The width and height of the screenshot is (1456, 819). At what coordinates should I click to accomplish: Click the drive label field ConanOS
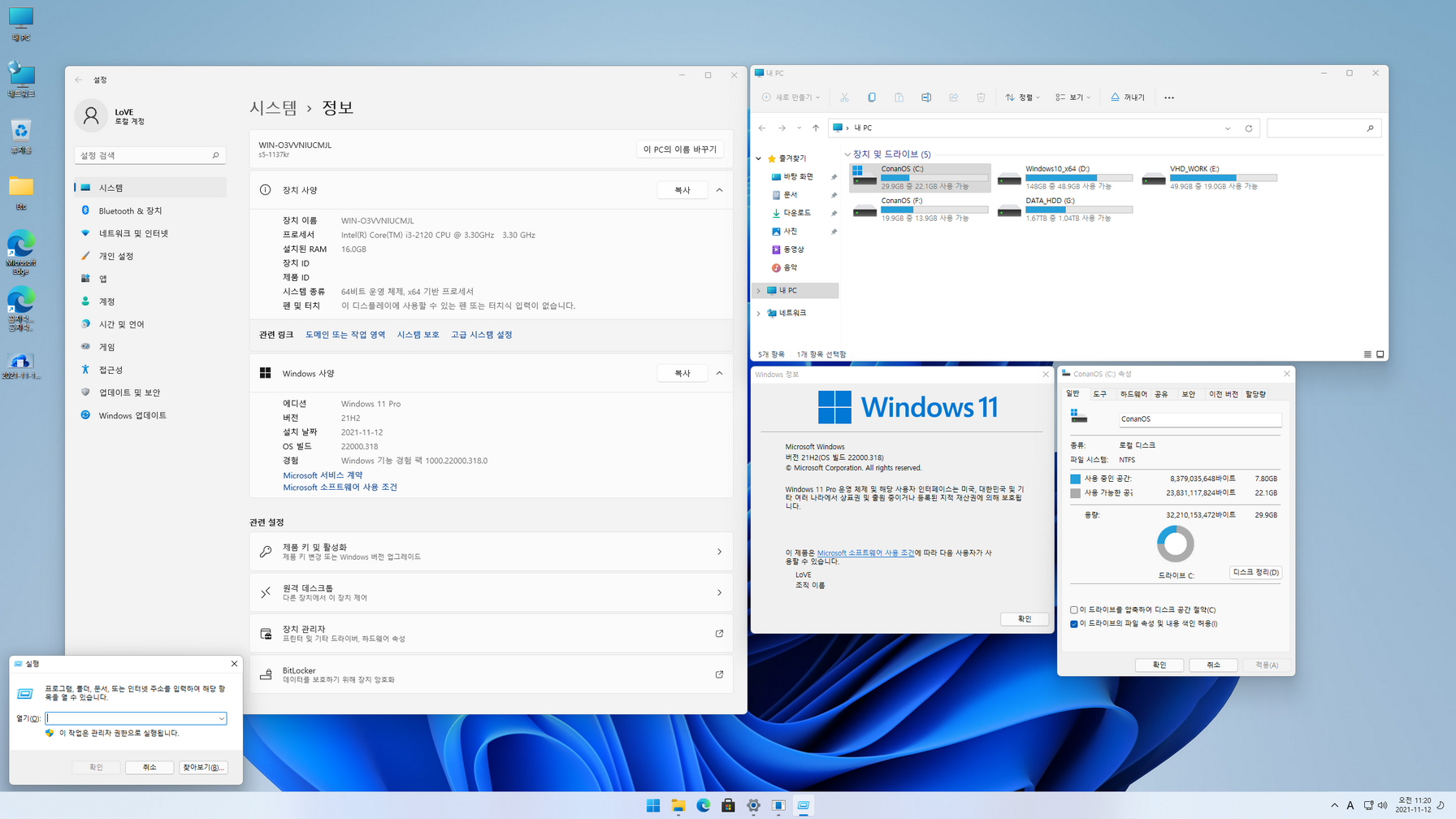[1199, 419]
